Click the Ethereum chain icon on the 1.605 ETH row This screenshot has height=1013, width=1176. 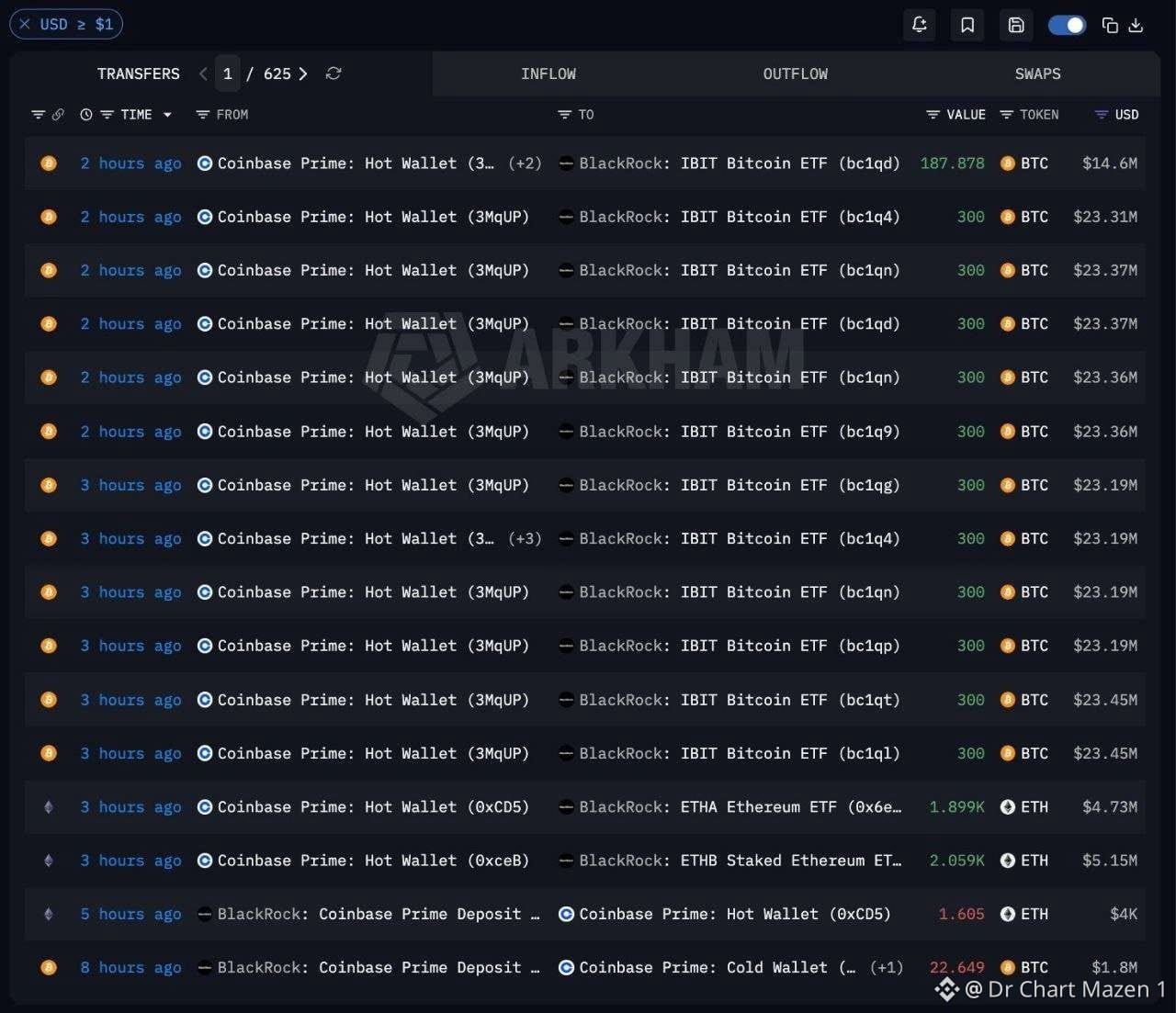click(49, 914)
